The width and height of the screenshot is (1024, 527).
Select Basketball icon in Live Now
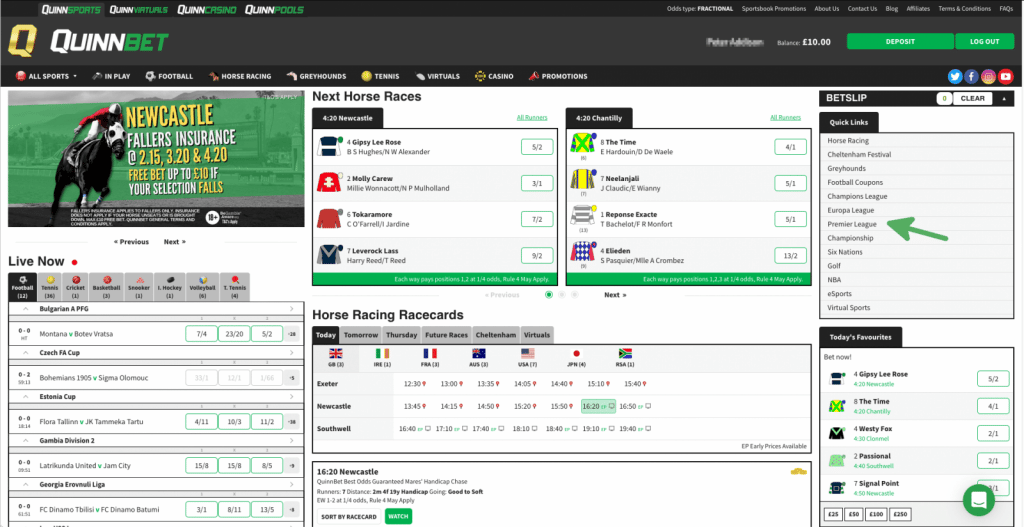[107, 285]
